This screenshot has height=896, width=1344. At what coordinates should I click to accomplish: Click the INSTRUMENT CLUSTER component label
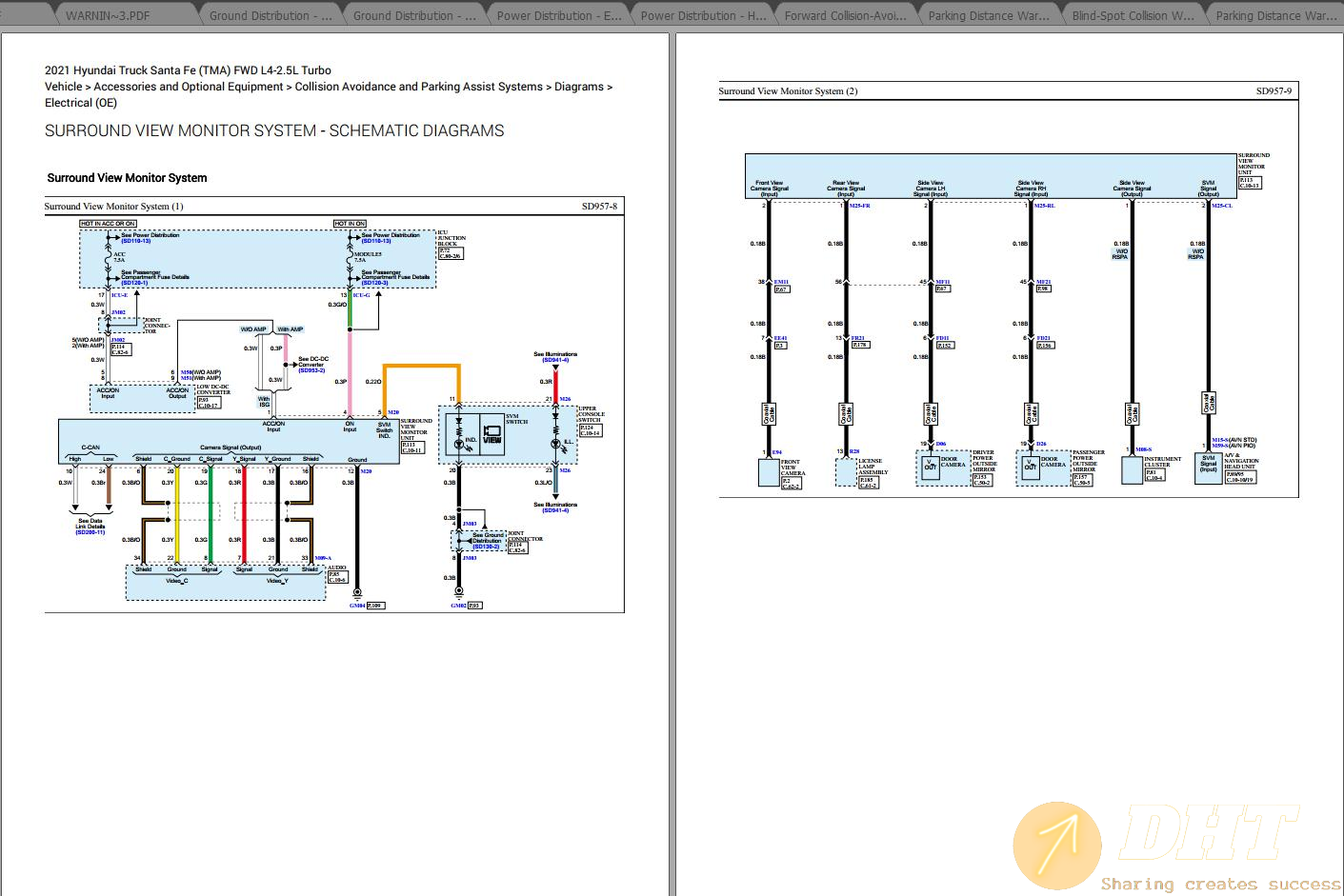point(1163,462)
